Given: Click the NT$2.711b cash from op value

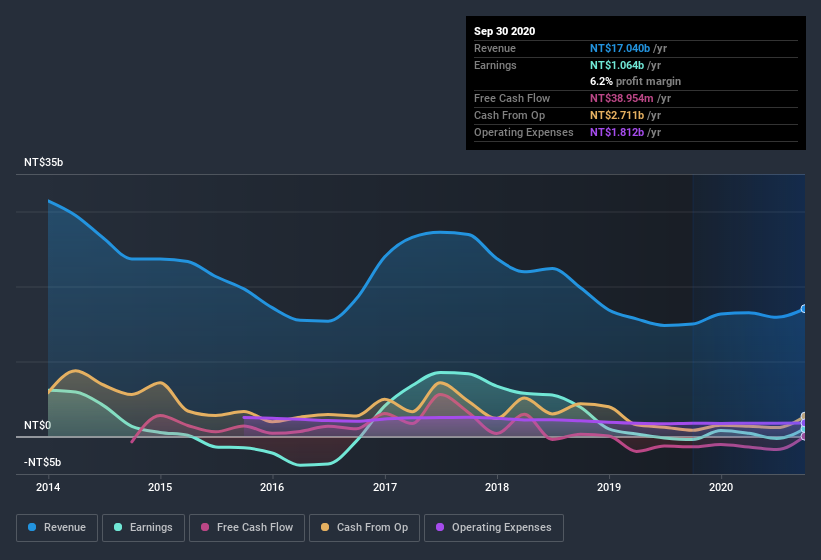Looking at the screenshot, I should [617, 115].
